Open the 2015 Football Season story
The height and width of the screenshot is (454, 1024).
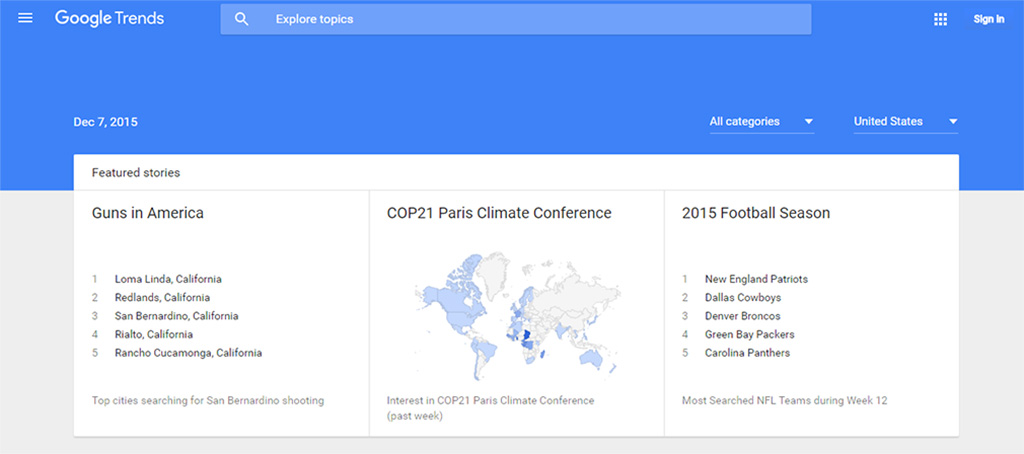[755, 213]
